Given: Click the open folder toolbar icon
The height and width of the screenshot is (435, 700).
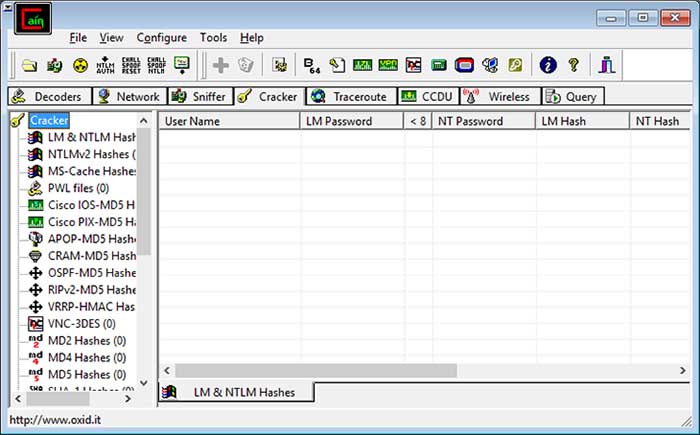Looking at the screenshot, I should pyautogui.click(x=29, y=66).
